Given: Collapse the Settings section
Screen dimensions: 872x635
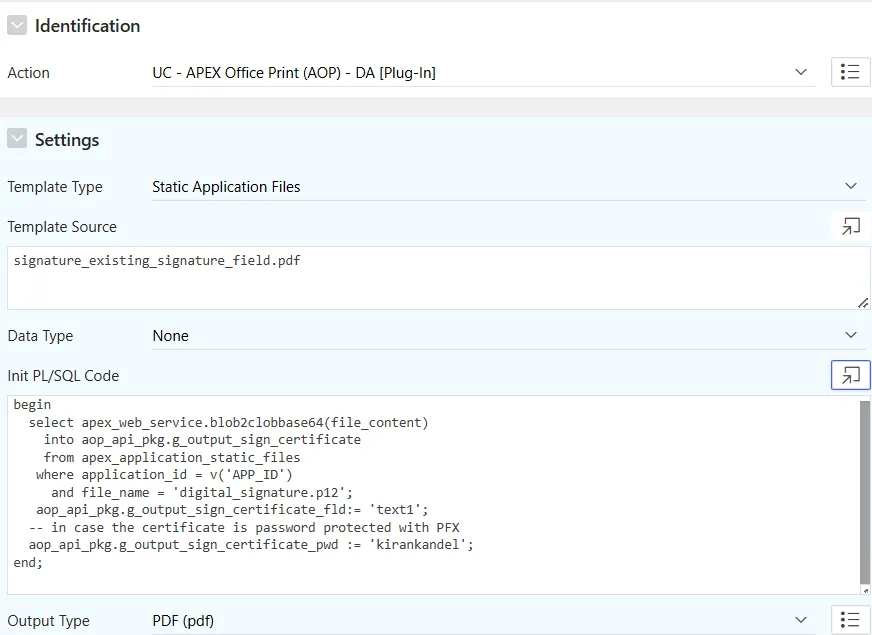Looking at the screenshot, I should click(17, 138).
